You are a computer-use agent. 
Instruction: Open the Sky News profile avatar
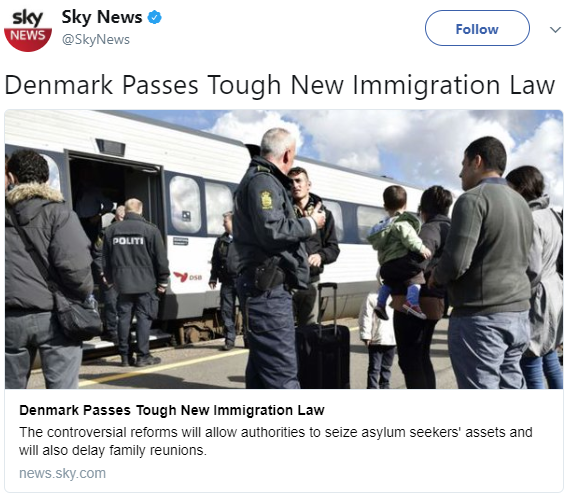pyautogui.click(x=28, y=30)
